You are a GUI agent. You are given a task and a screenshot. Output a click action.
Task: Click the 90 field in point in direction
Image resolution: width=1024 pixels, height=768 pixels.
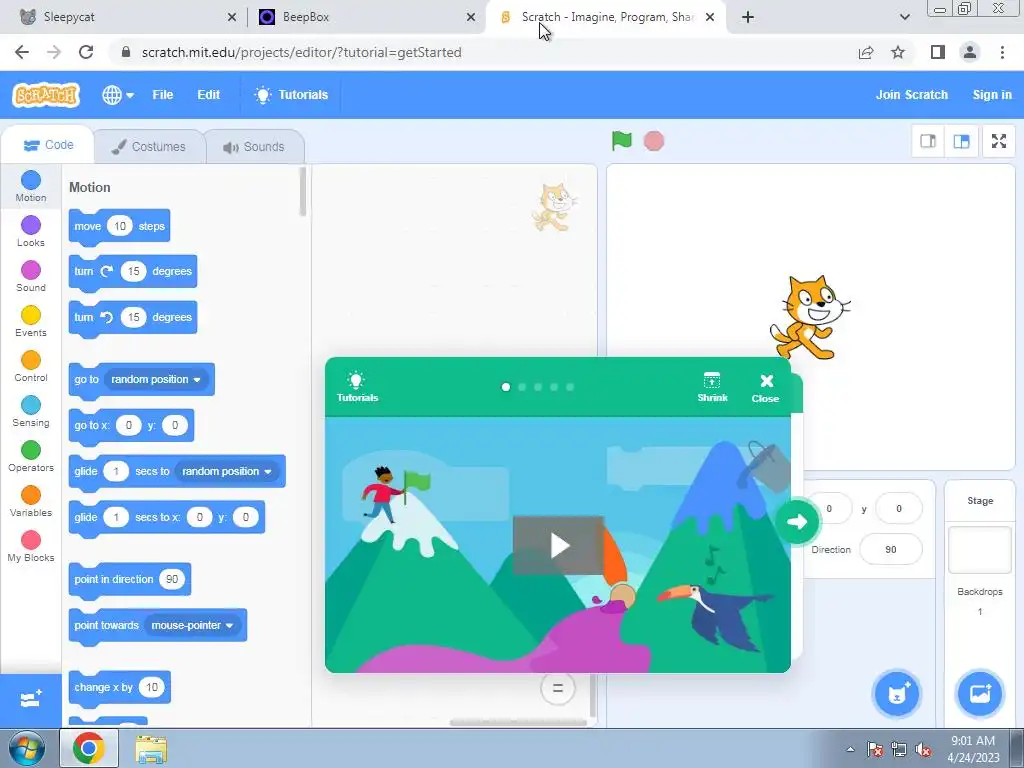pos(172,579)
